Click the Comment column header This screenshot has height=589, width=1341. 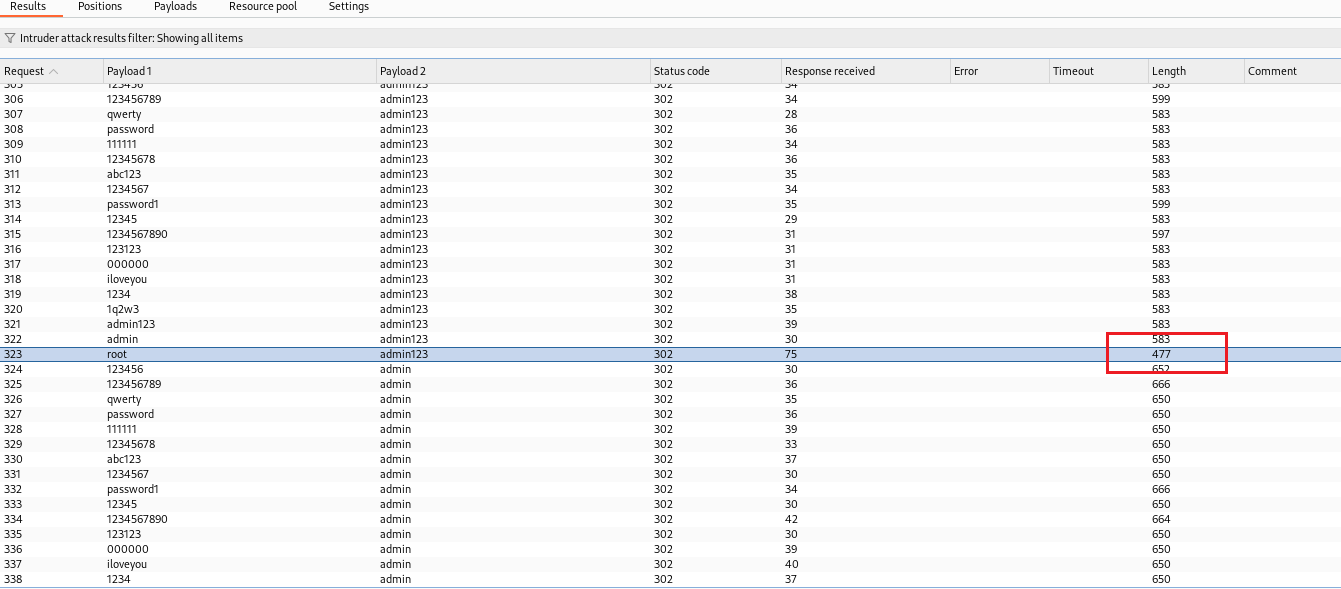(1272, 71)
